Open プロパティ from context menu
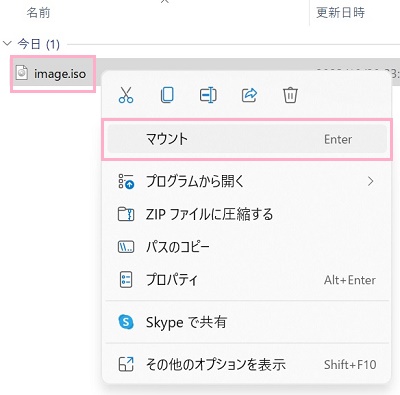Screen dimensions: 400x395 coord(247,280)
